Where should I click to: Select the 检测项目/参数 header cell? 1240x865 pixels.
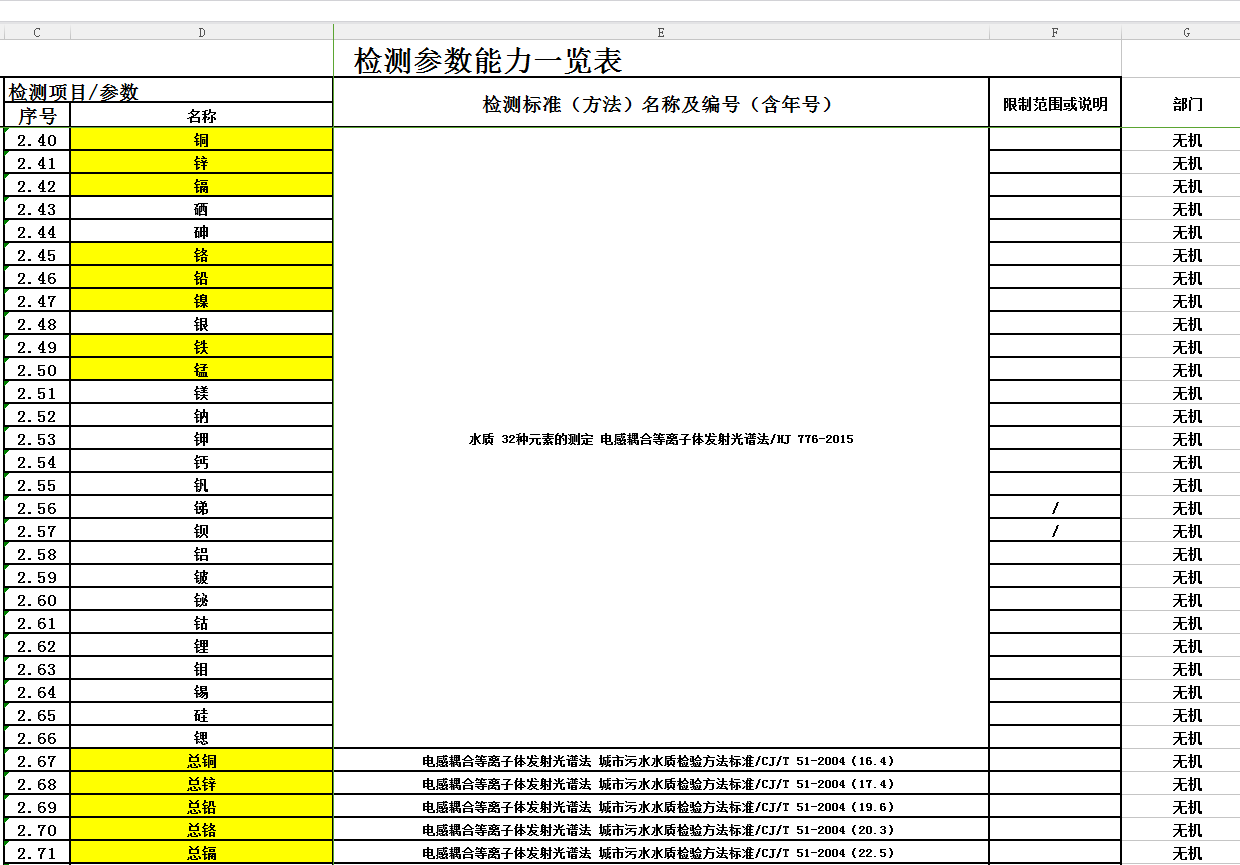(168, 91)
